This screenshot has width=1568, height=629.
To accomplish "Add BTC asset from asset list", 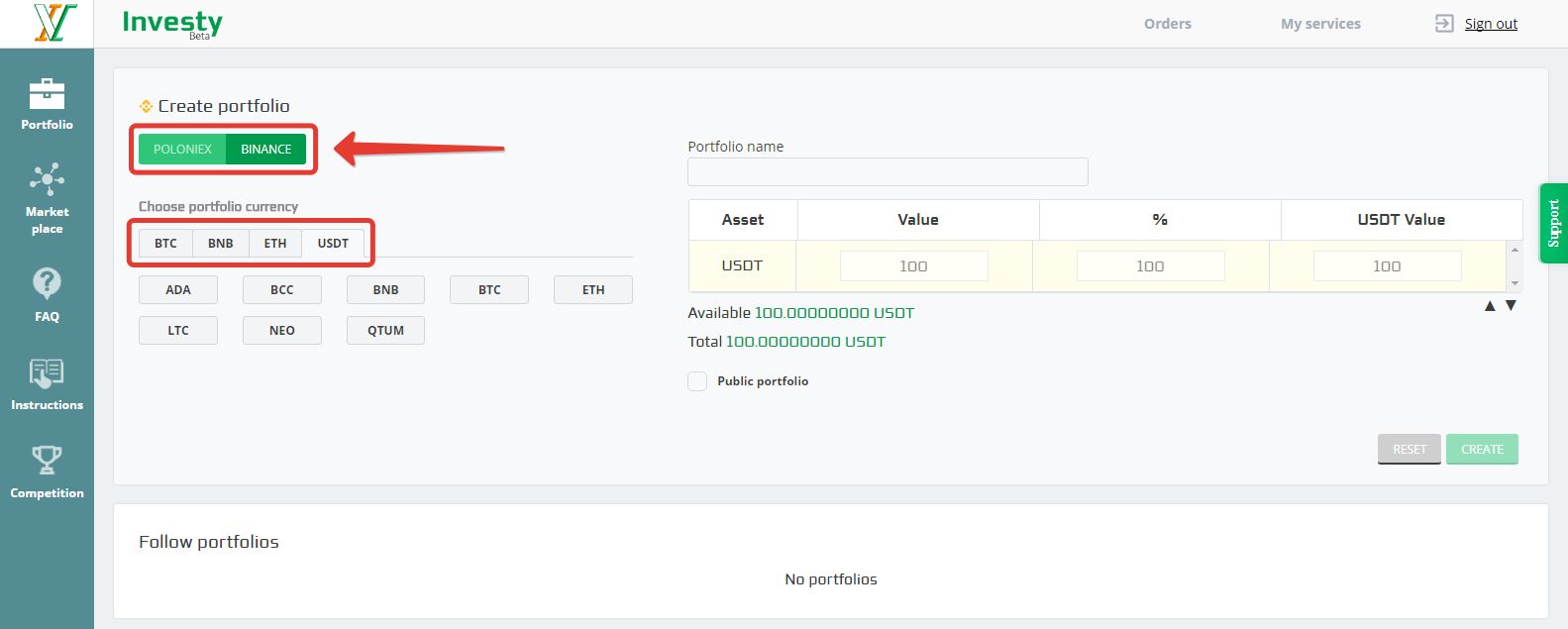I will coord(489,290).
